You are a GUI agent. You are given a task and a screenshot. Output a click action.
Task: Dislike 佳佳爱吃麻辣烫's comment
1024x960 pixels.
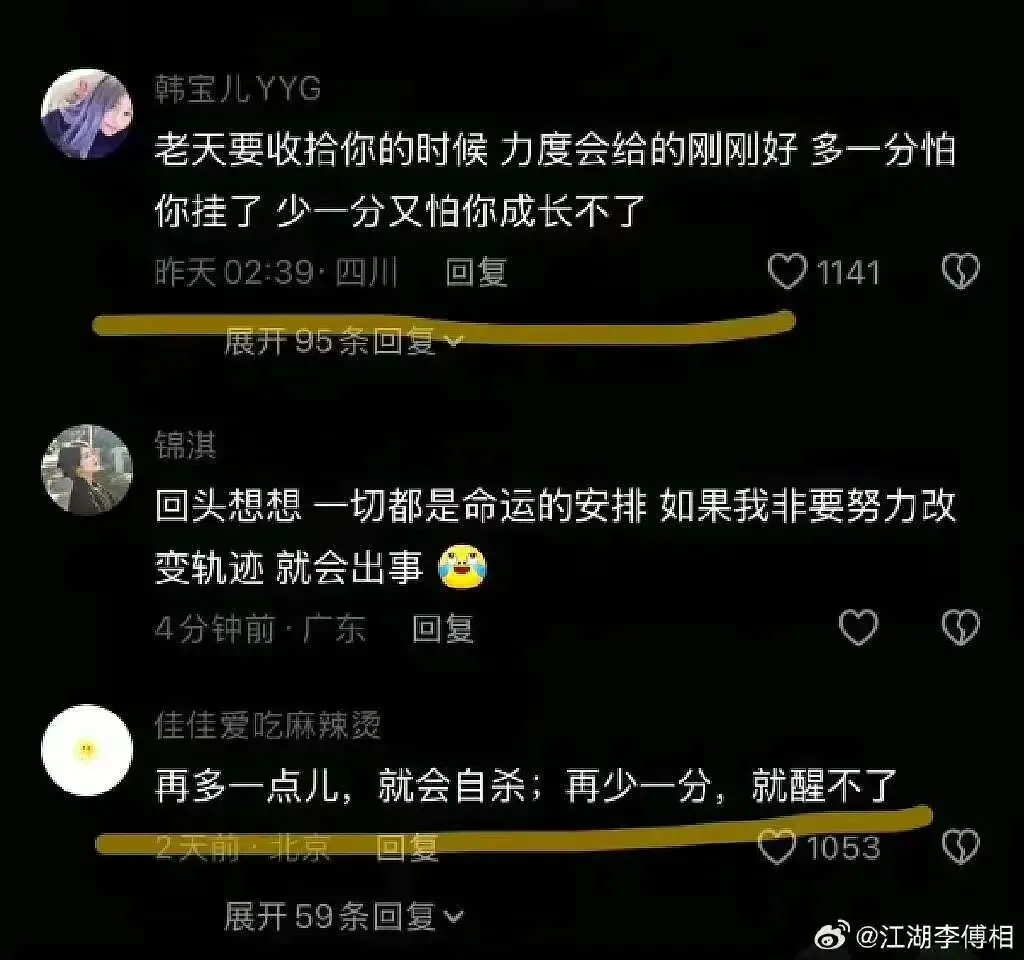(x=961, y=847)
